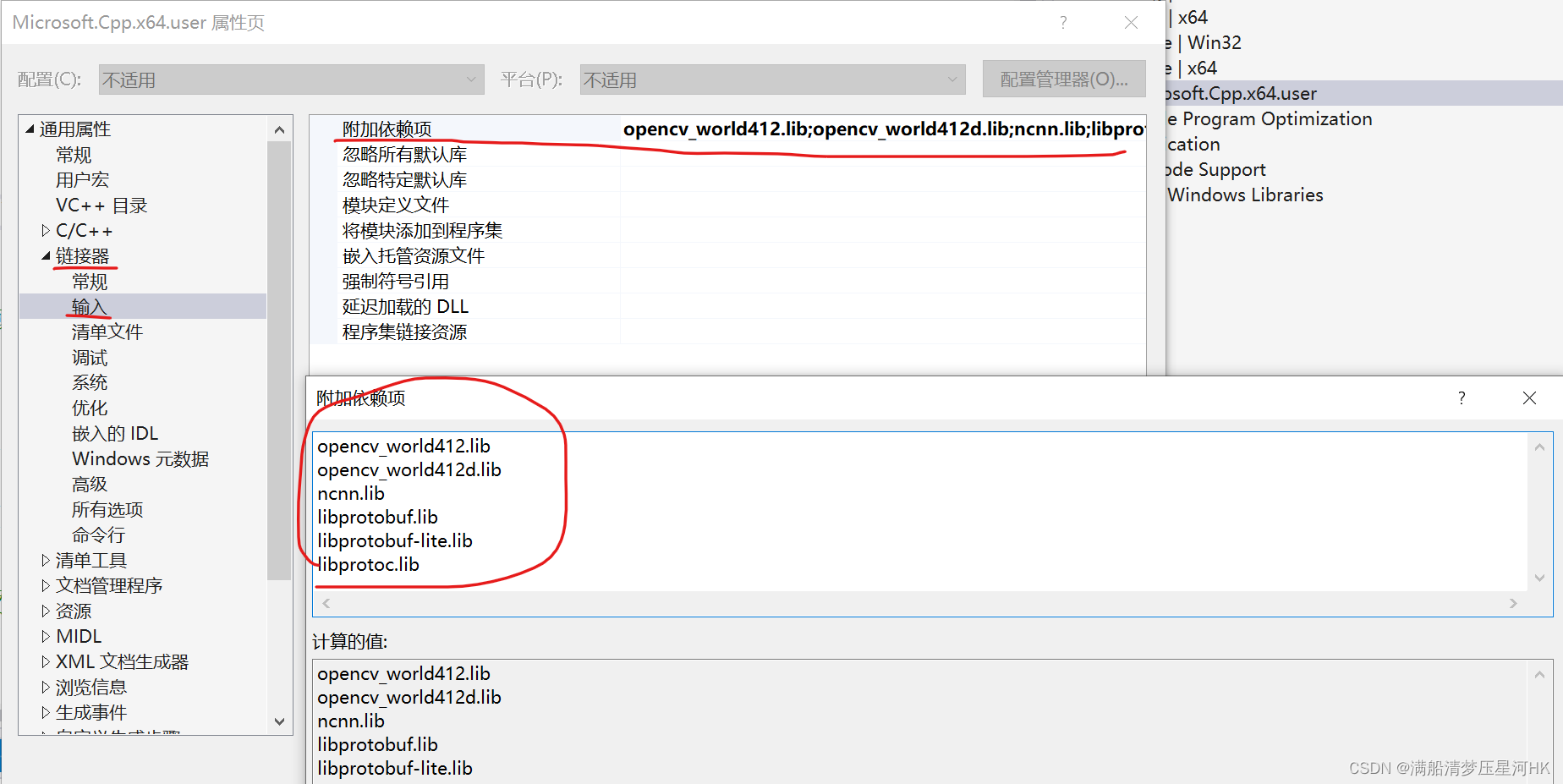Click the property tree scrollbar thumb
The height and width of the screenshot is (784, 1563).
click(x=280, y=361)
